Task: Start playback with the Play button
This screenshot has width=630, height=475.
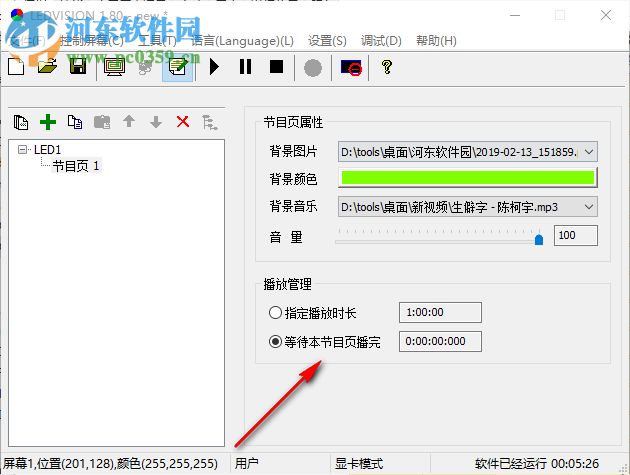Action: [x=214, y=67]
